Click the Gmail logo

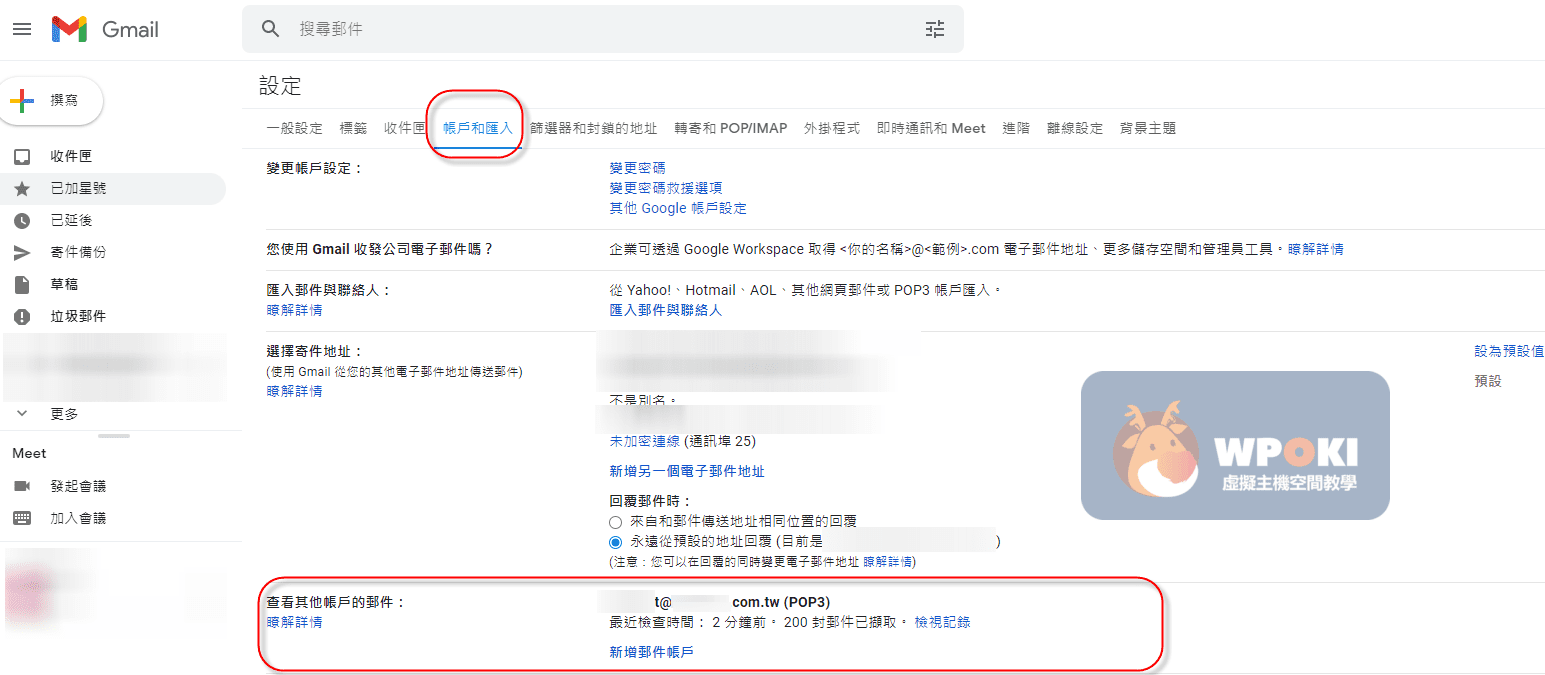[x=105, y=29]
